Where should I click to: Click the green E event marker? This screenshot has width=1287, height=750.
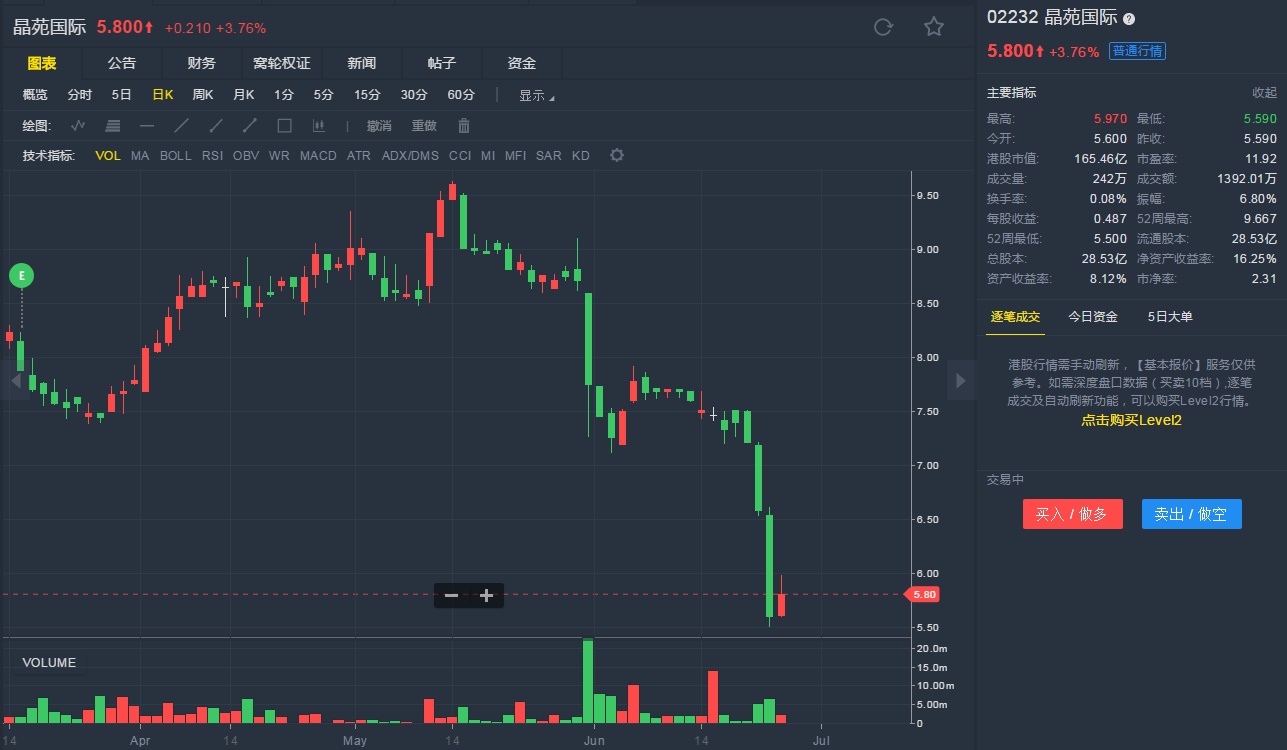click(x=22, y=275)
